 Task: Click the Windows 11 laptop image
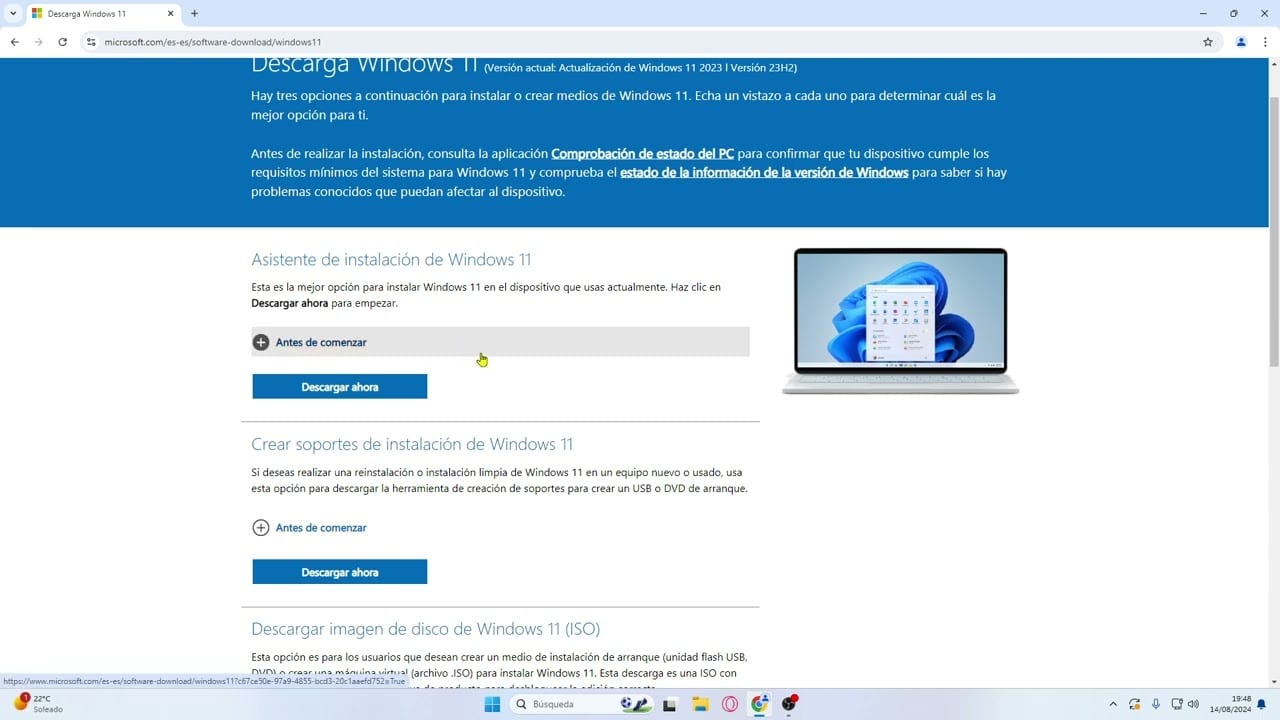[900, 321]
